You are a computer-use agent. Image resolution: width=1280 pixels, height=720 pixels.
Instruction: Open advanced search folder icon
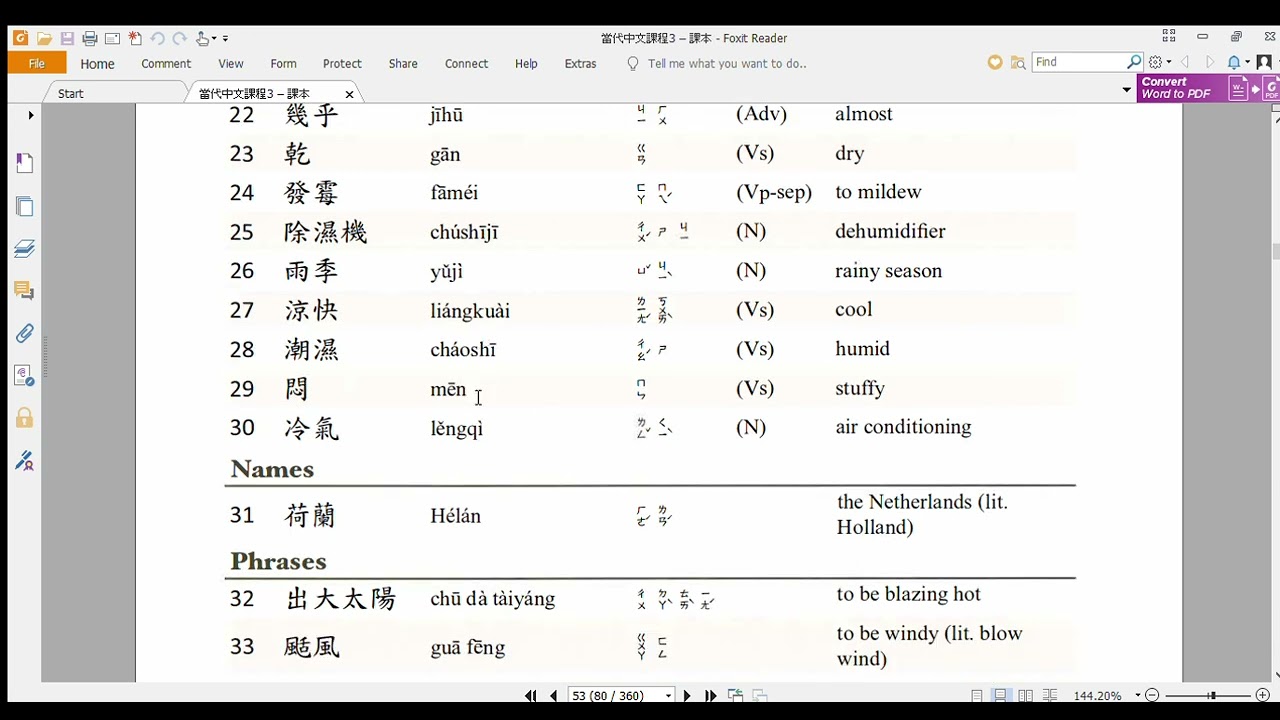pyautogui.click(x=1018, y=62)
